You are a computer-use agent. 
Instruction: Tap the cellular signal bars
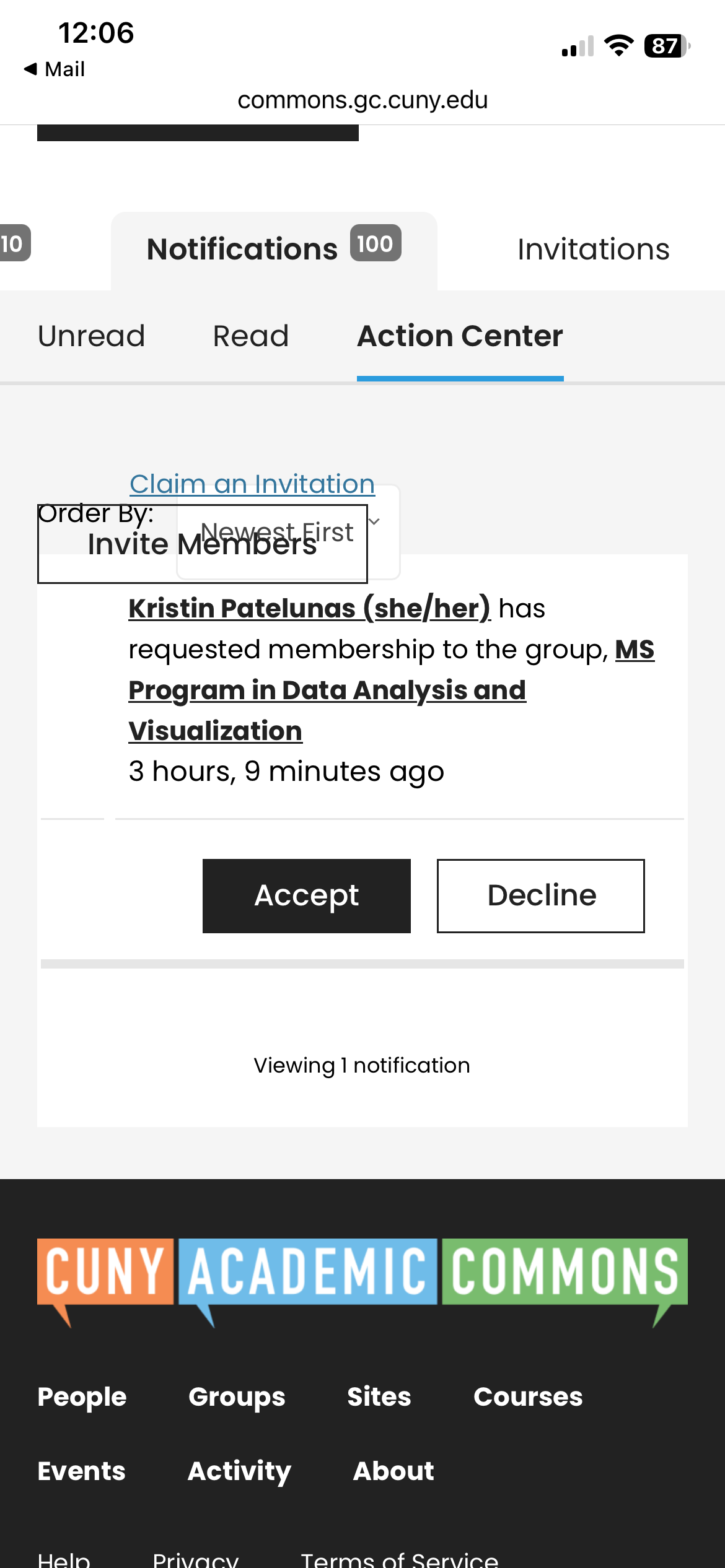pyautogui.click(x=578, y=46)
